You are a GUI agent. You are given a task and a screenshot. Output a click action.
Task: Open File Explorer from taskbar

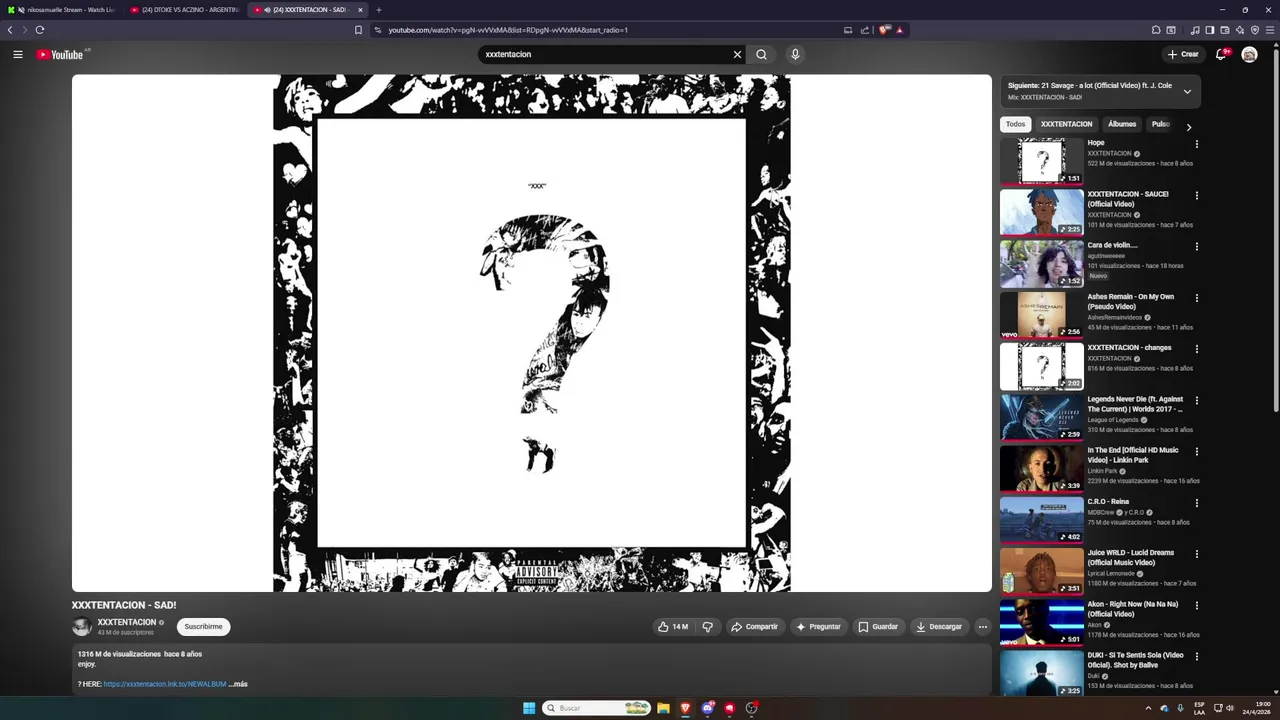click(x=663, y=708)
